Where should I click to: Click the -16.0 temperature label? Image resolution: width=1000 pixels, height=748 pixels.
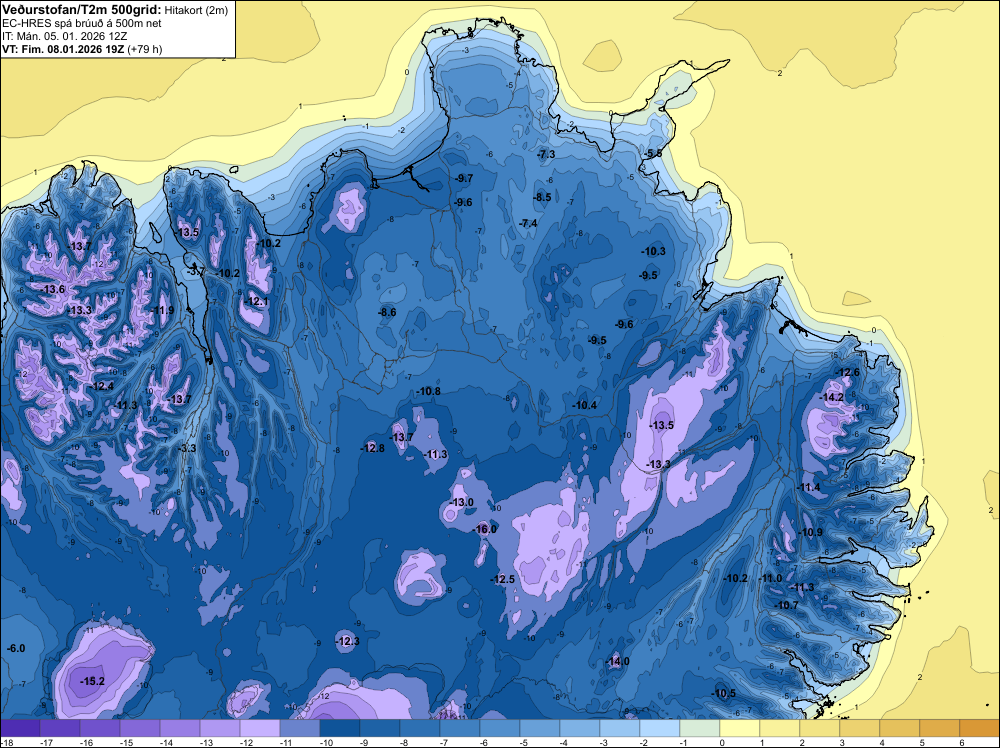coord(485,529)
